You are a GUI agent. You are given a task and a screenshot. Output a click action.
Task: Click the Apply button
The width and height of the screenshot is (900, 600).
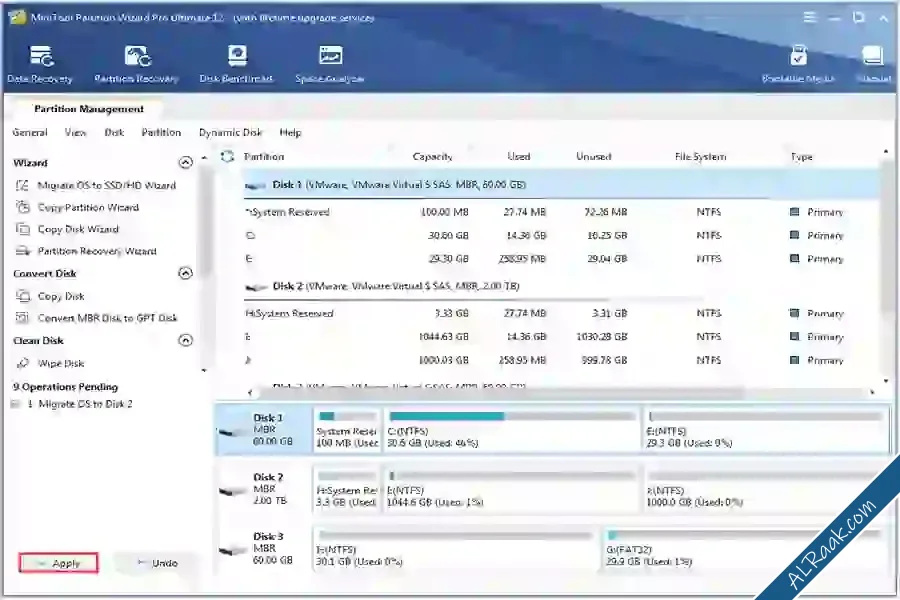tap(59, 563)
